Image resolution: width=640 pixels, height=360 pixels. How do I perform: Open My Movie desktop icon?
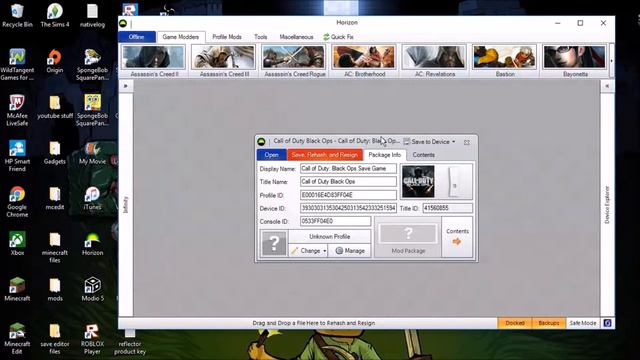coord(92,153)
